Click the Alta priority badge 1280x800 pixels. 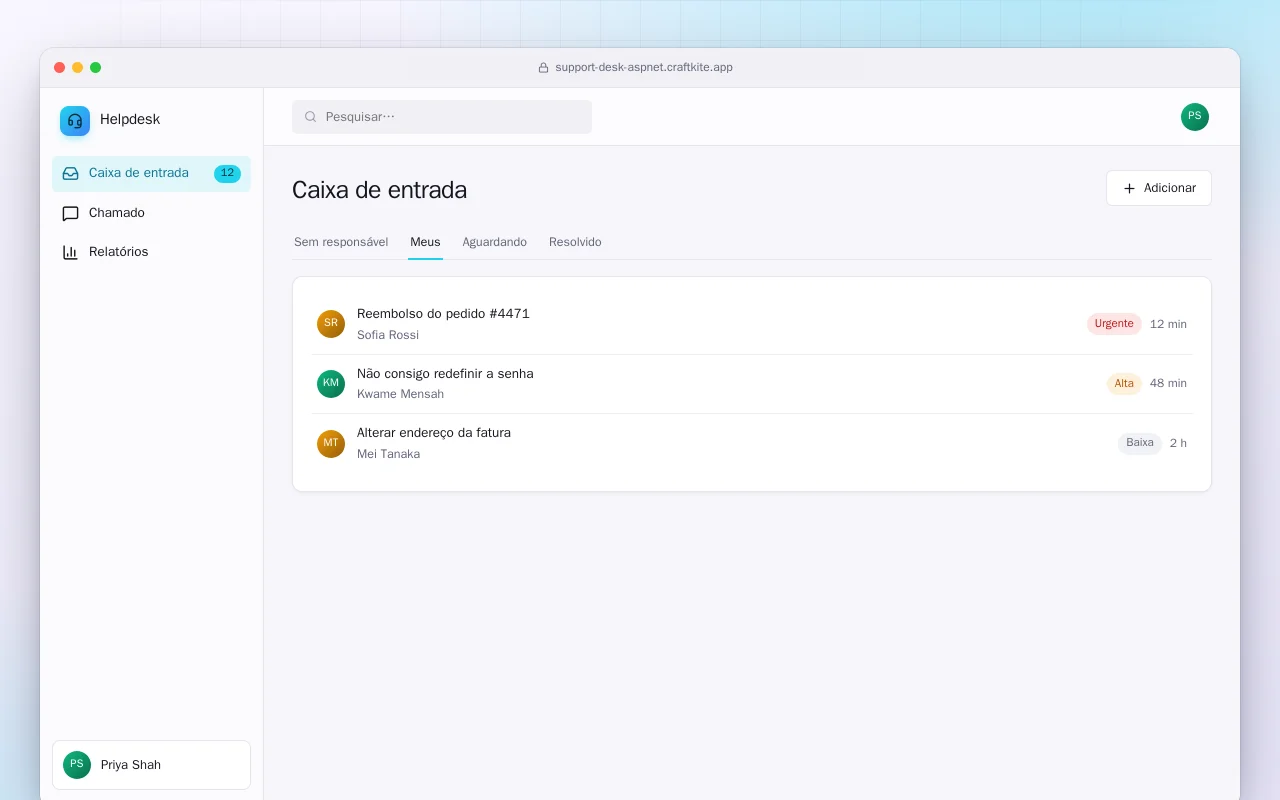(x=1124, y=384)
